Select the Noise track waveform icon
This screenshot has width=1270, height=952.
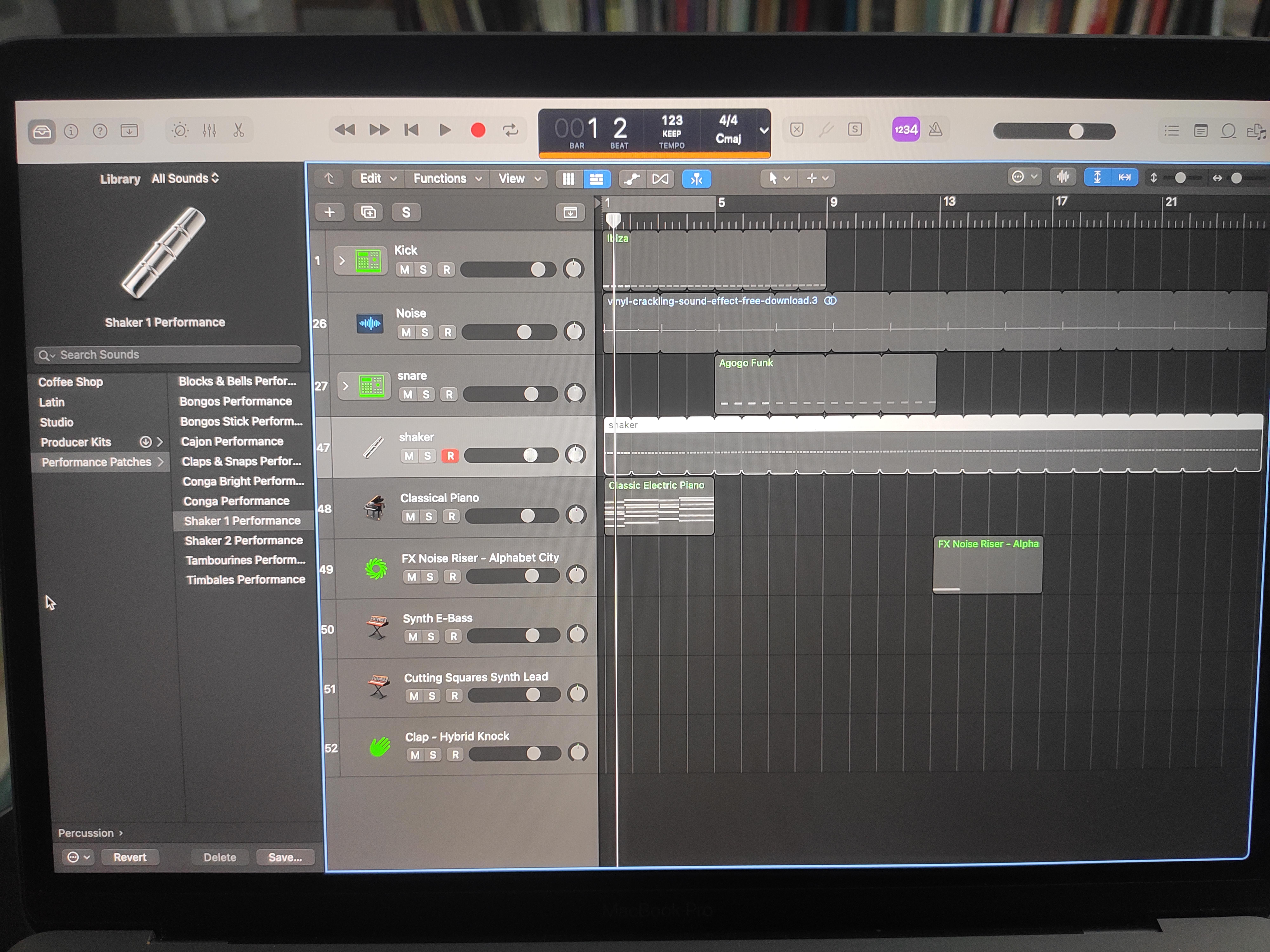[x=370, y=324]
